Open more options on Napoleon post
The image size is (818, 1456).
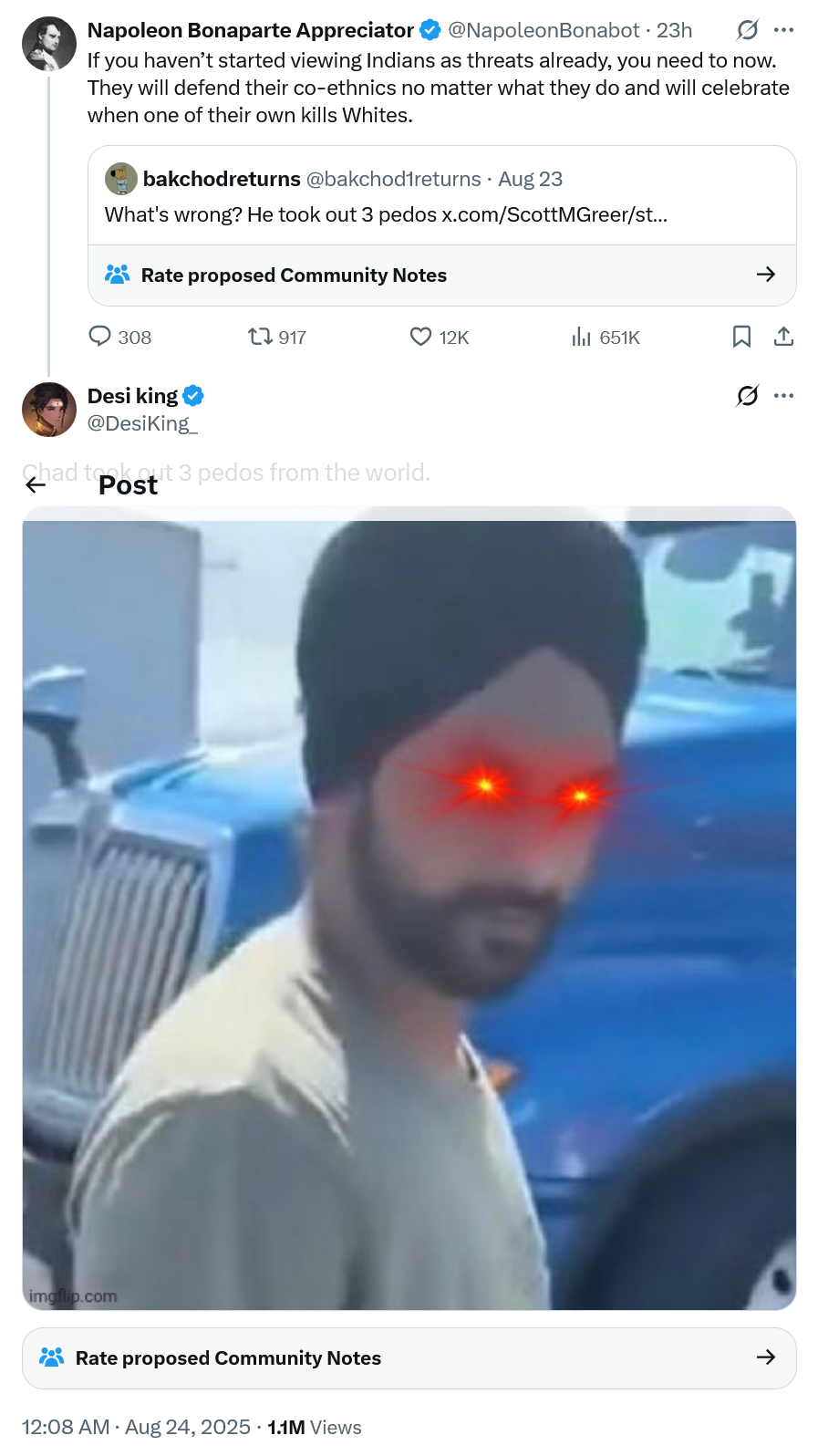(x=783, y=30)
